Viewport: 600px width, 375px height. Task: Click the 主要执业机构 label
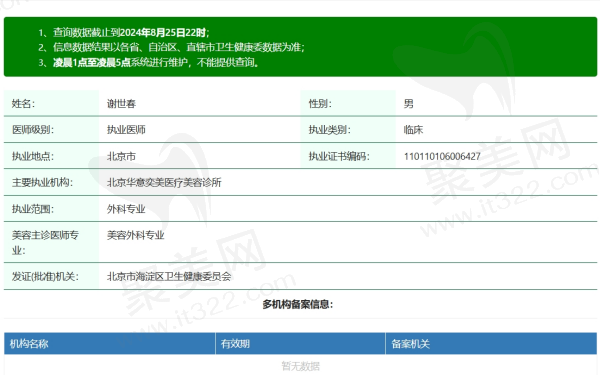click(x=42, y=183)
